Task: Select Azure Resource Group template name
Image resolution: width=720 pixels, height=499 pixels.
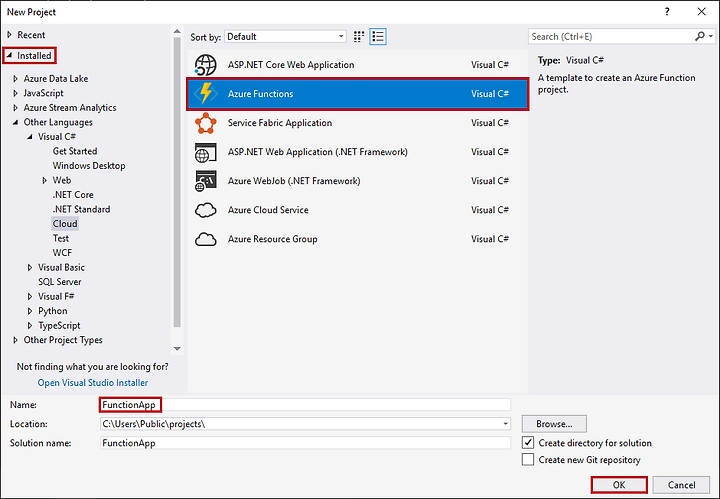Action: 272,239
